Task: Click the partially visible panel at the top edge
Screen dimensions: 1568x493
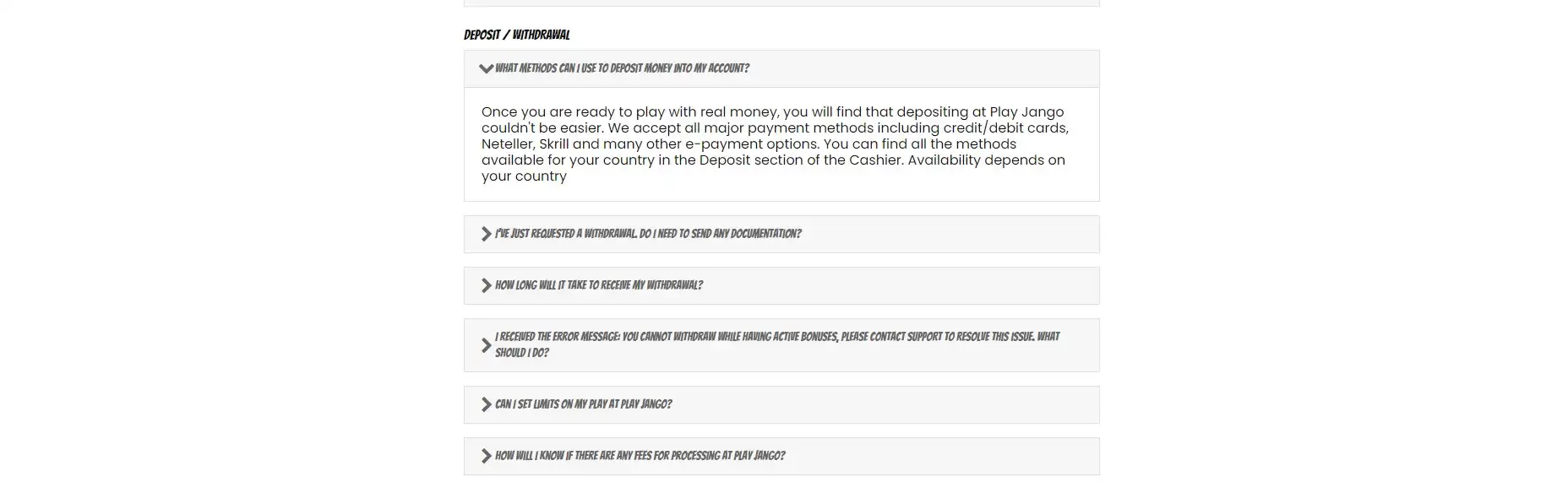Action: [781, 3]
